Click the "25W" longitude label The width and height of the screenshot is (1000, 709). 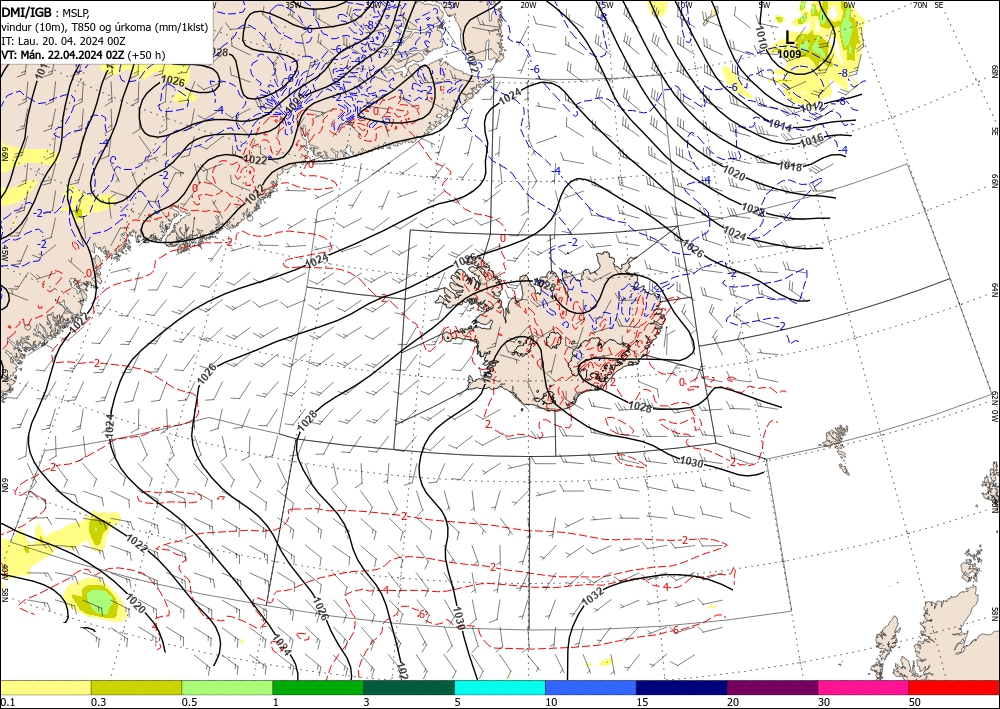[450, 5]
